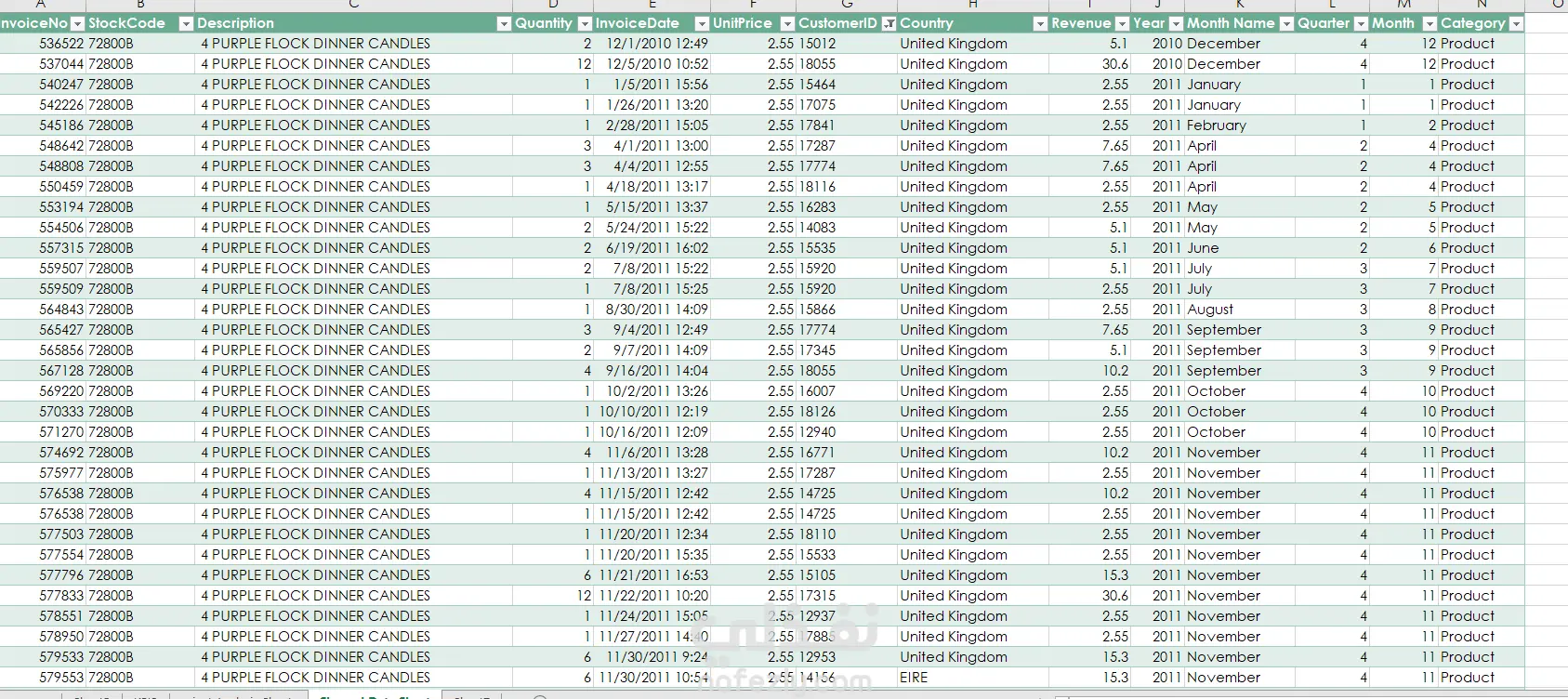This screenshot has width=1568, height=699.
Task: Open the Country column filter dropdown
Action: point(1040,23)
